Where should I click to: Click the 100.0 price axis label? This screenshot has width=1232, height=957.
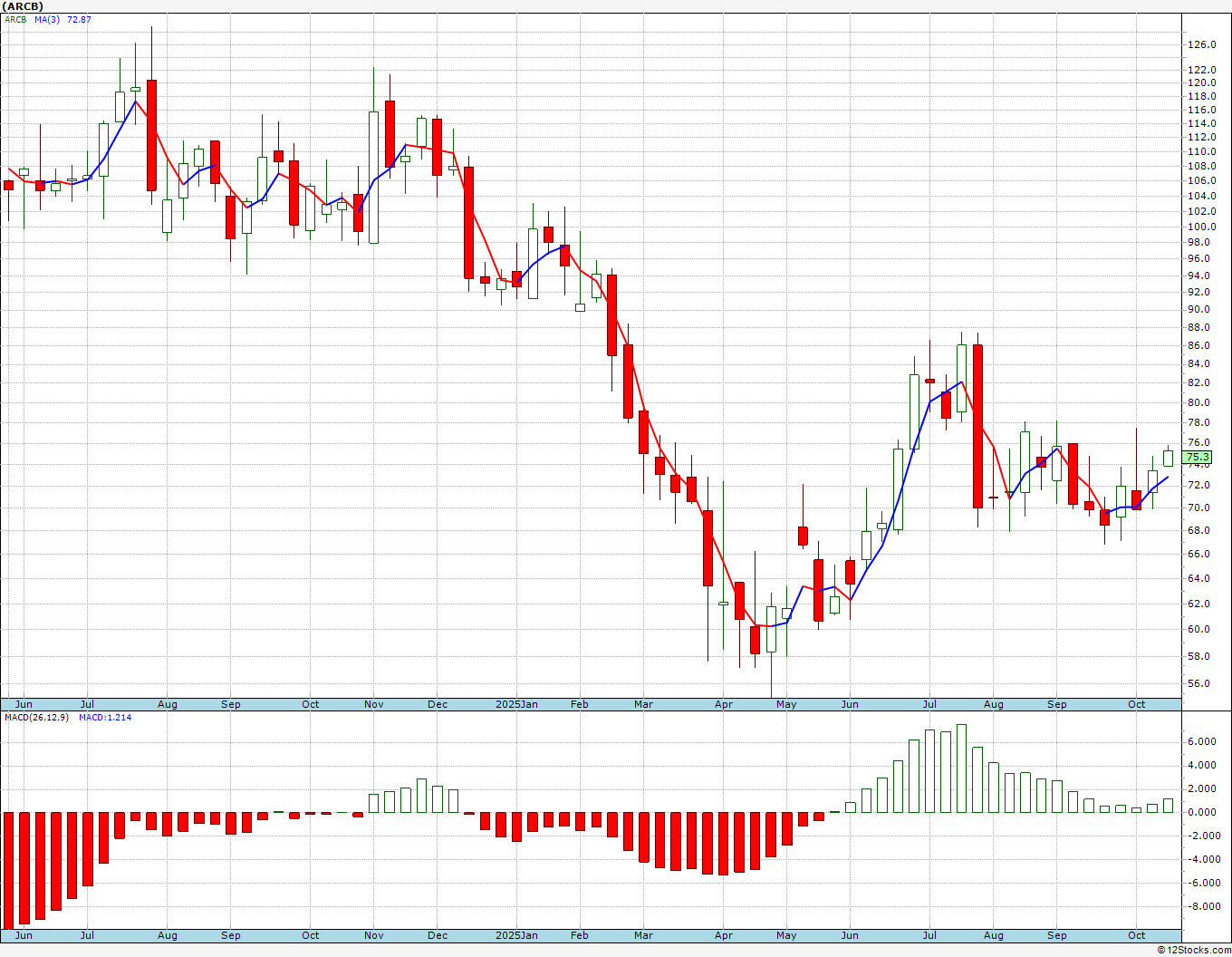coord(1201,227)
